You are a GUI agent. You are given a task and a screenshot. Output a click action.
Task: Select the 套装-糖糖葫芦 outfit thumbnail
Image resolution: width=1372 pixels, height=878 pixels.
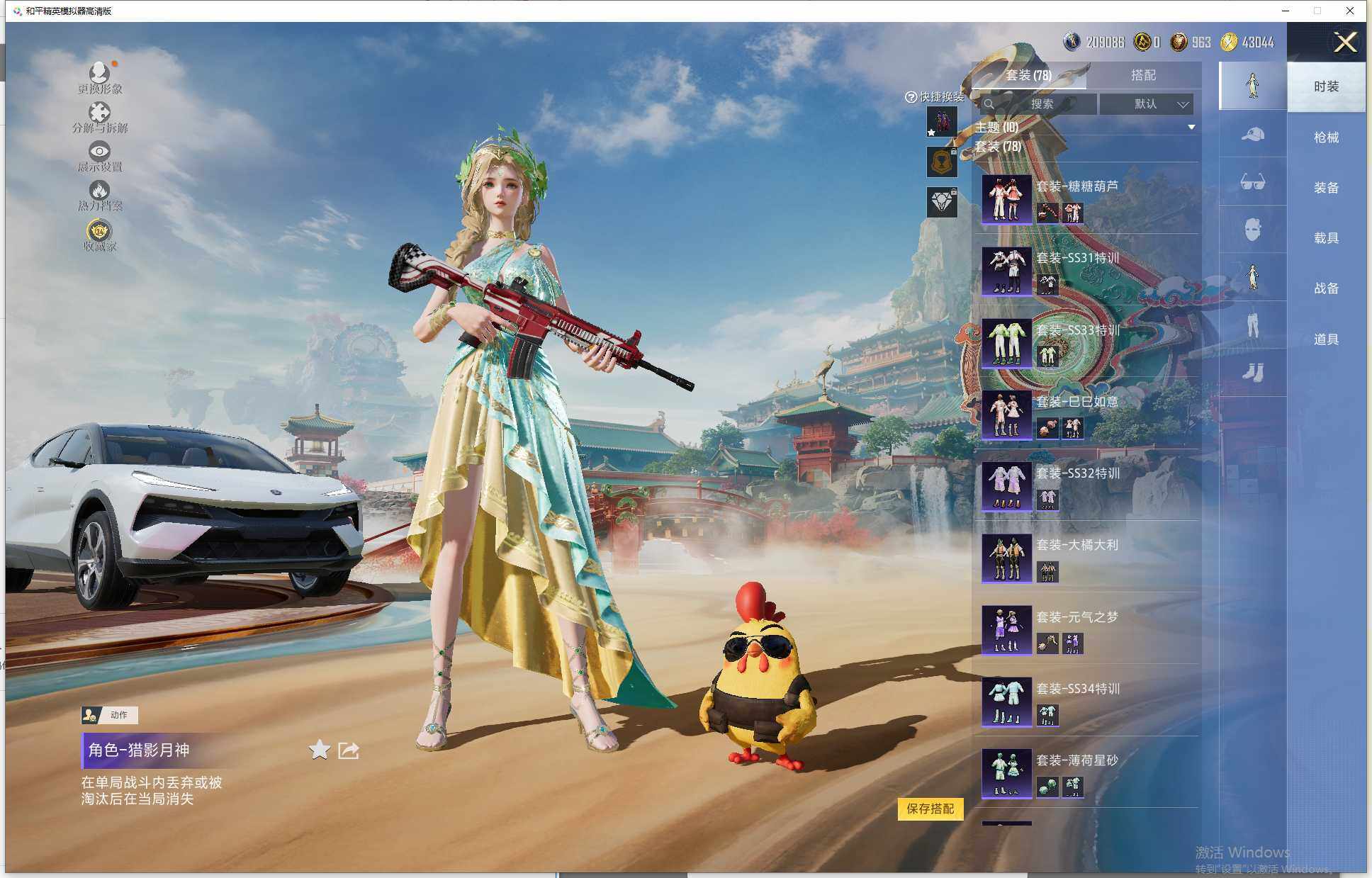1006,199
